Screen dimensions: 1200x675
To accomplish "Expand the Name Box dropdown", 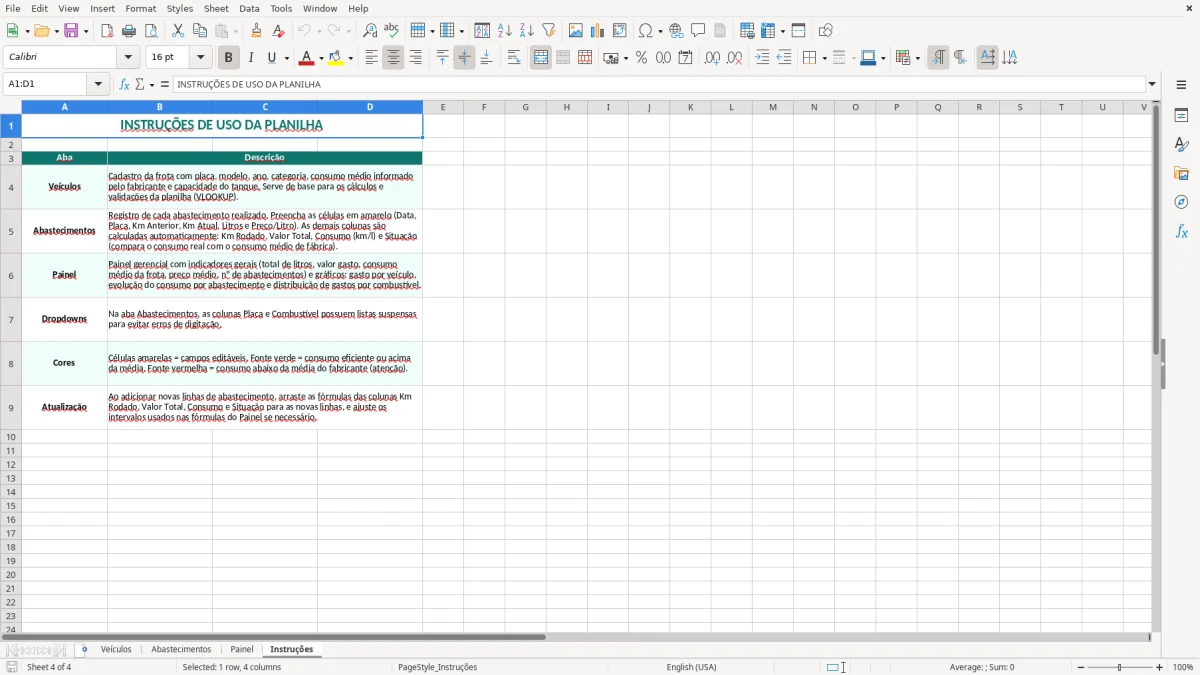I will pyautogui.click(x=98, y=84).
